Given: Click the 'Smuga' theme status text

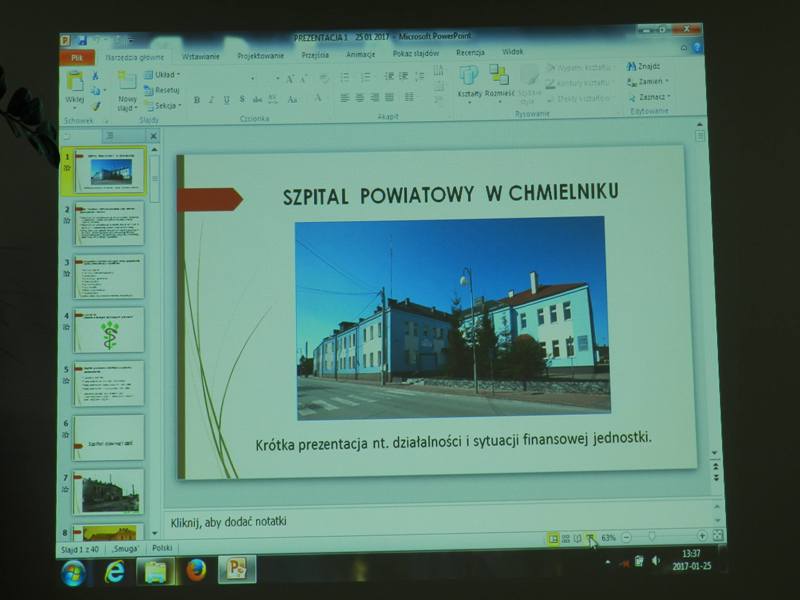Looking at the screenshot, I should point(125,549).
